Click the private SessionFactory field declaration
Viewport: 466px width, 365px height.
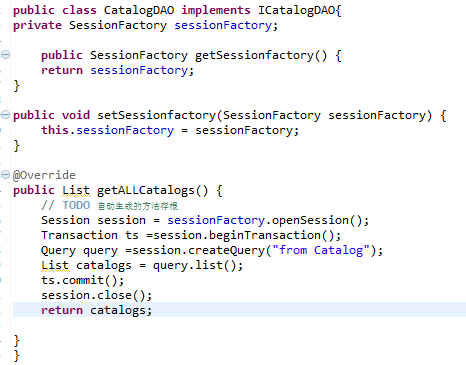pyautogui.click(x=145, y=25)
